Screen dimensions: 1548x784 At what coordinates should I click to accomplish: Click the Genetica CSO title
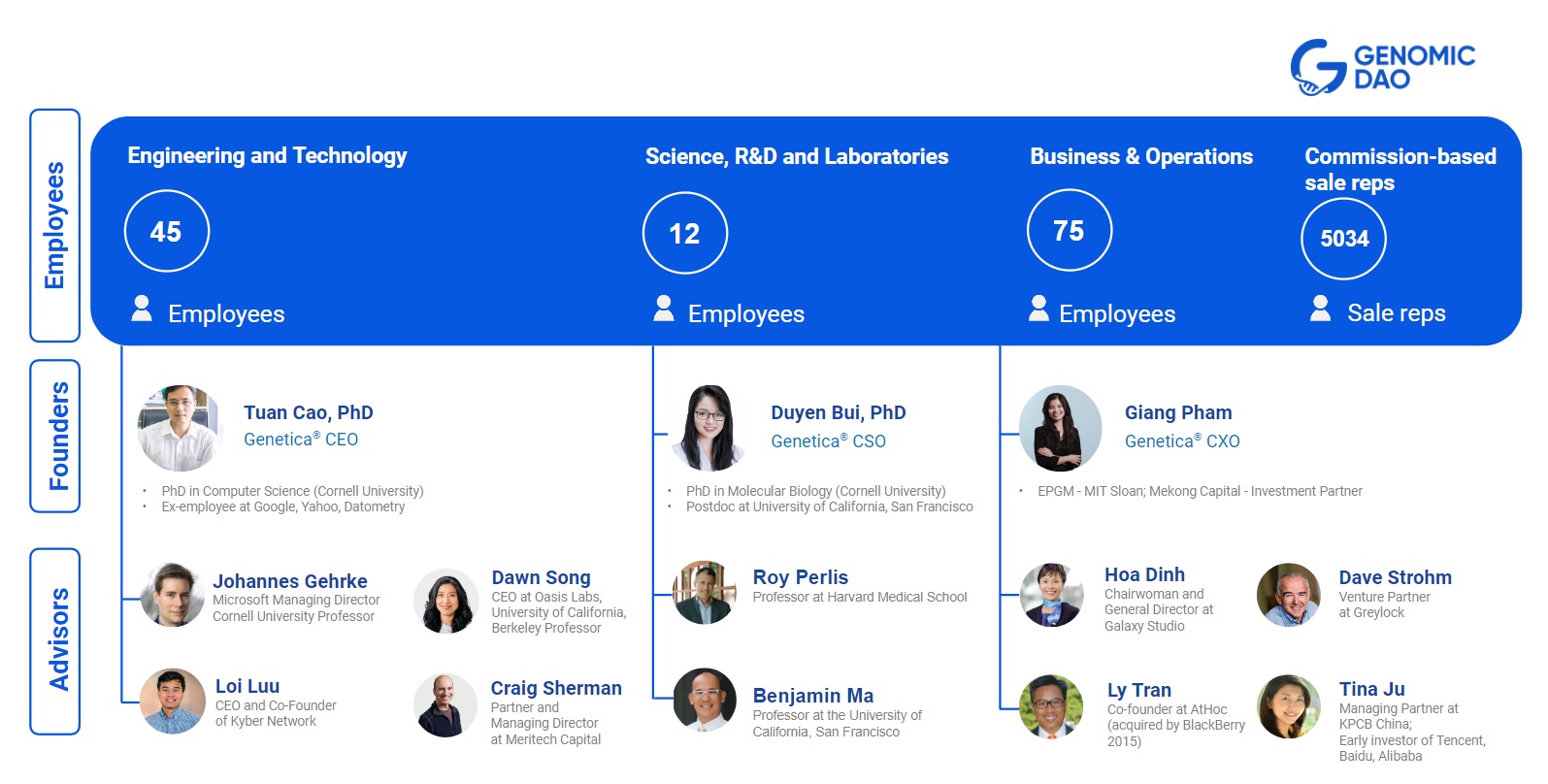(829, 441)
